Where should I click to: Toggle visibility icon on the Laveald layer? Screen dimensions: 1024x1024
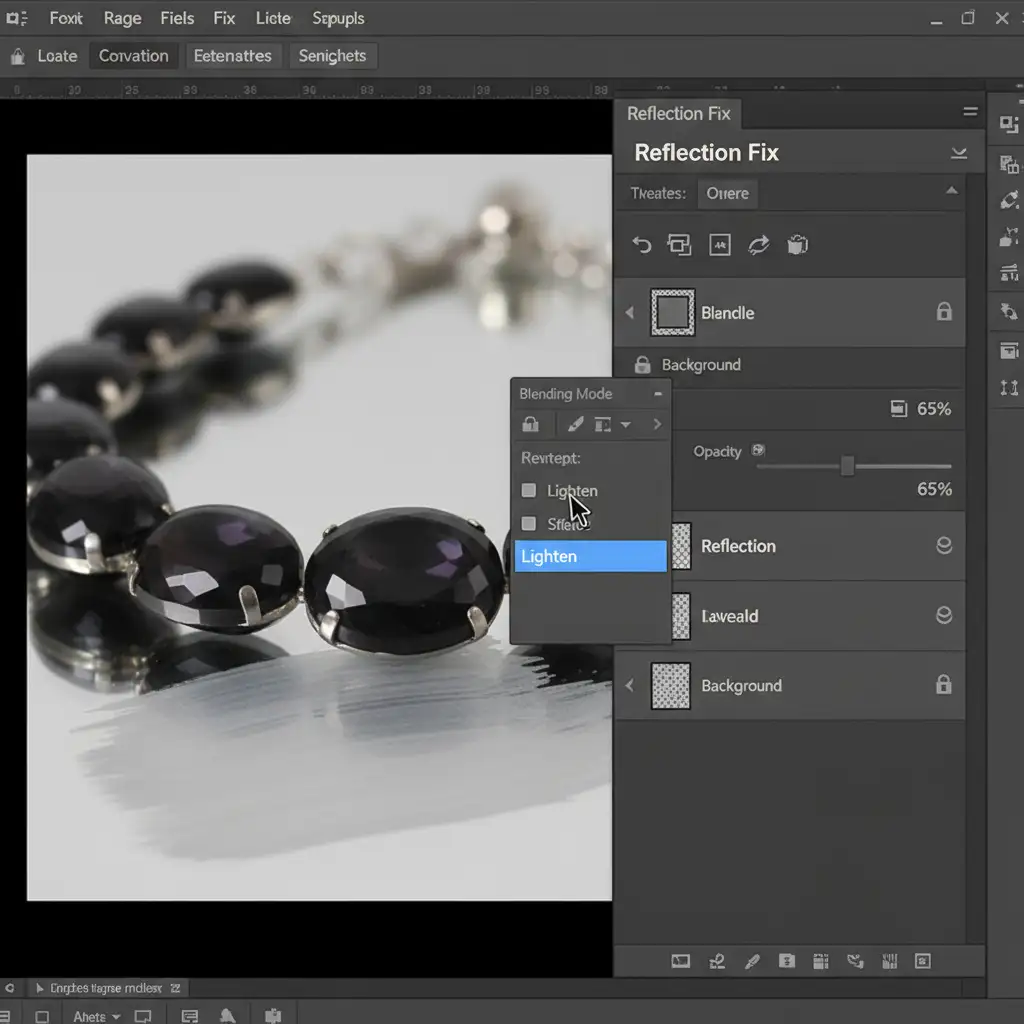click(x=943, y=616)
